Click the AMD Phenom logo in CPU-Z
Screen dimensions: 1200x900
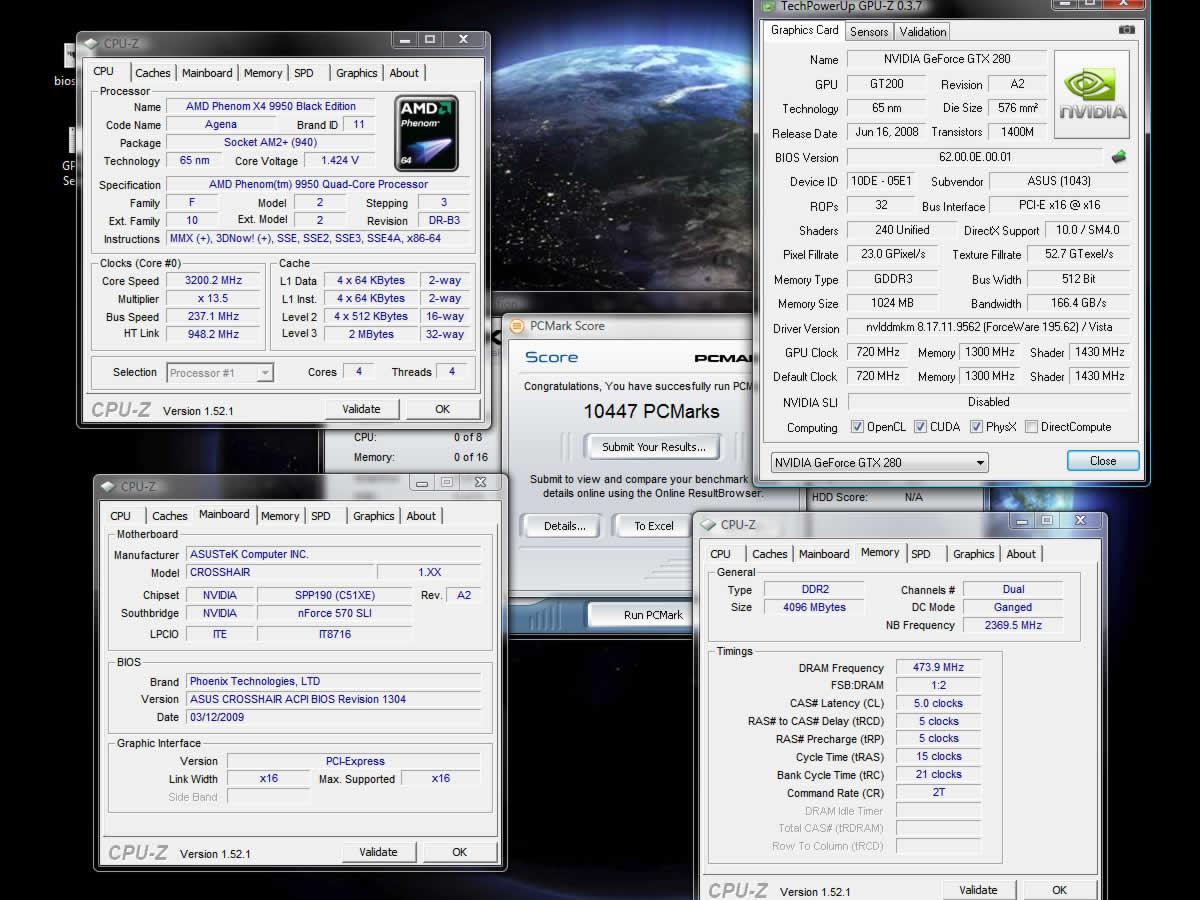pos(426,134)
